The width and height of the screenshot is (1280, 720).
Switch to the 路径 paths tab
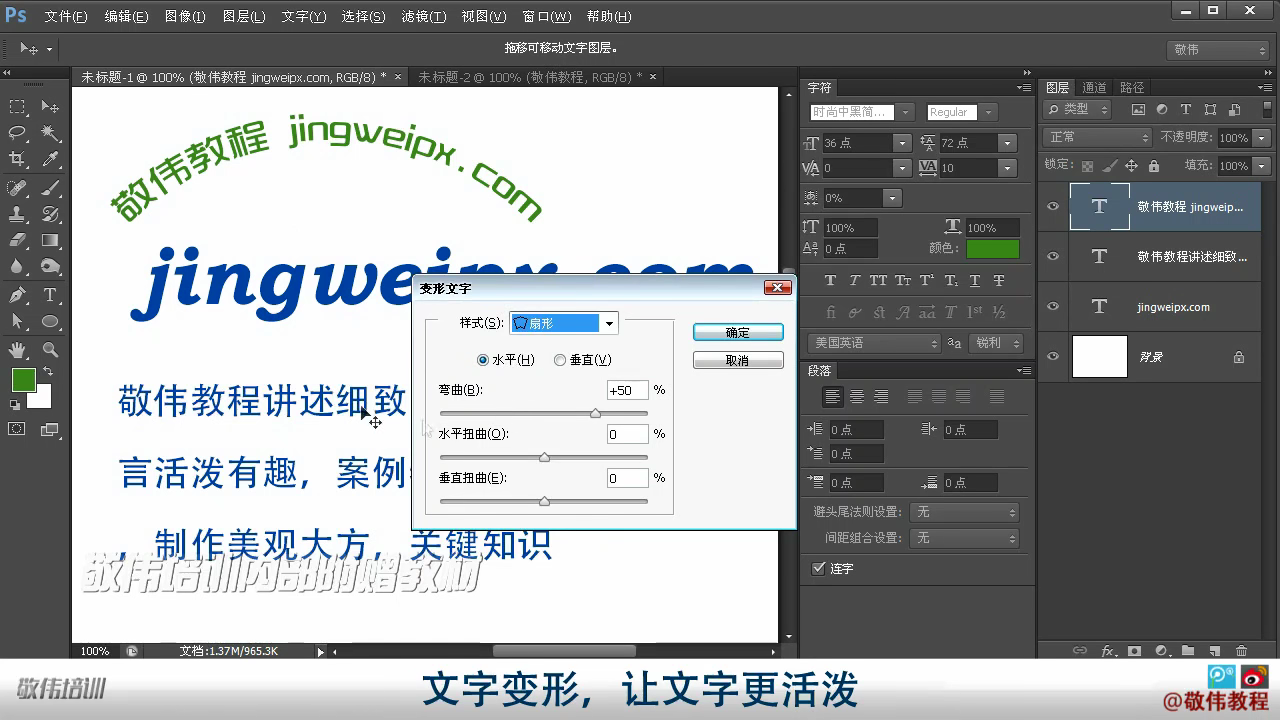pyautogui.click(x=1132, y=88)
